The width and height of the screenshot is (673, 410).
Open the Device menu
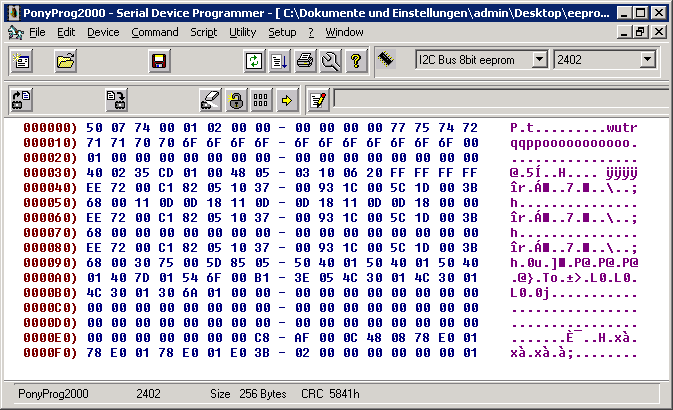tap(103, 32)
